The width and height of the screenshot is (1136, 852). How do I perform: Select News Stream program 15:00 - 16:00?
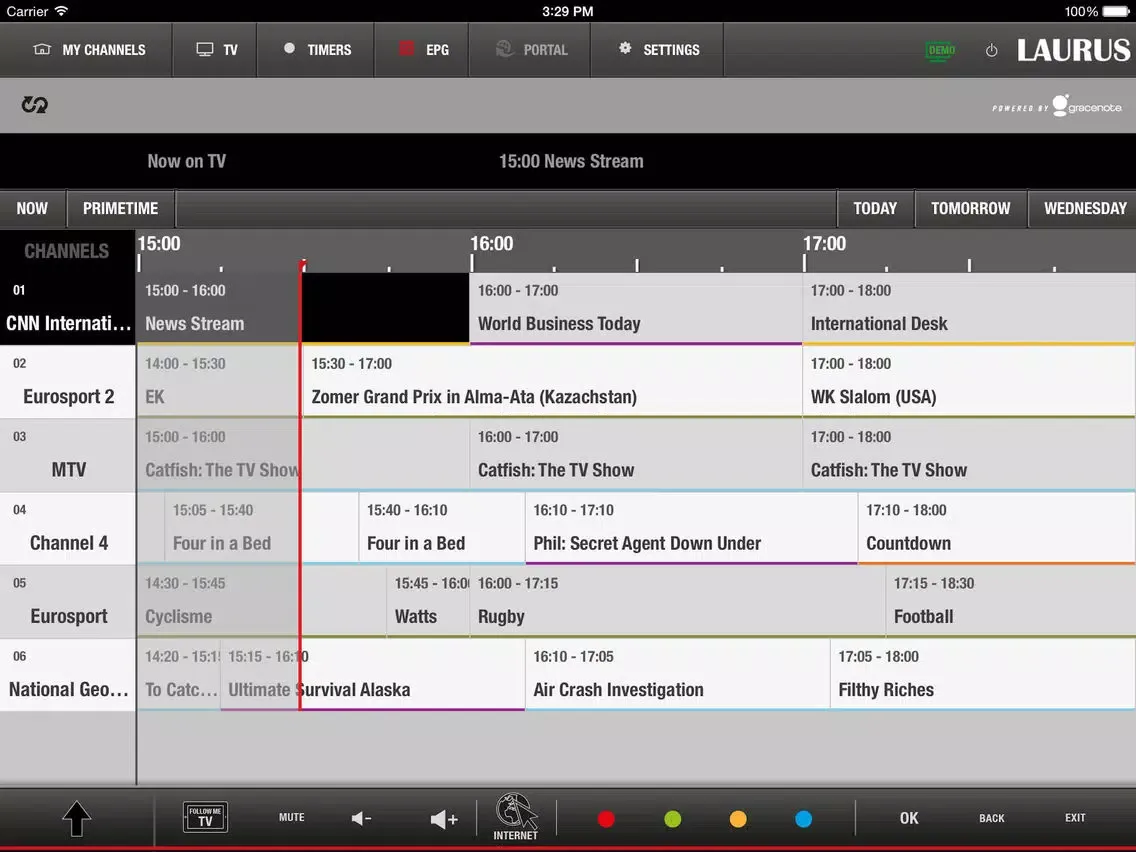pos(303,309)
